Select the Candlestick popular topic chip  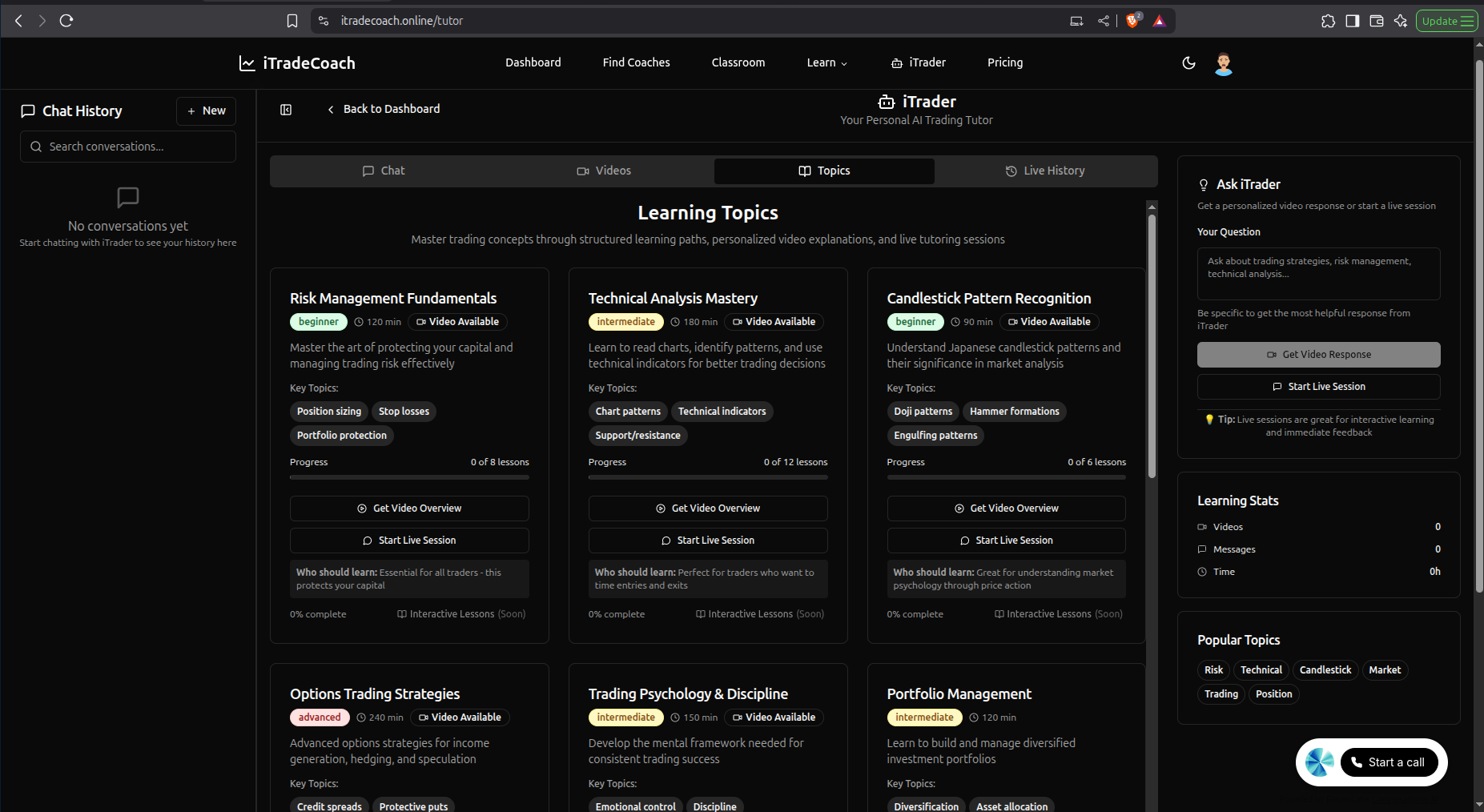click(1325, 670)
